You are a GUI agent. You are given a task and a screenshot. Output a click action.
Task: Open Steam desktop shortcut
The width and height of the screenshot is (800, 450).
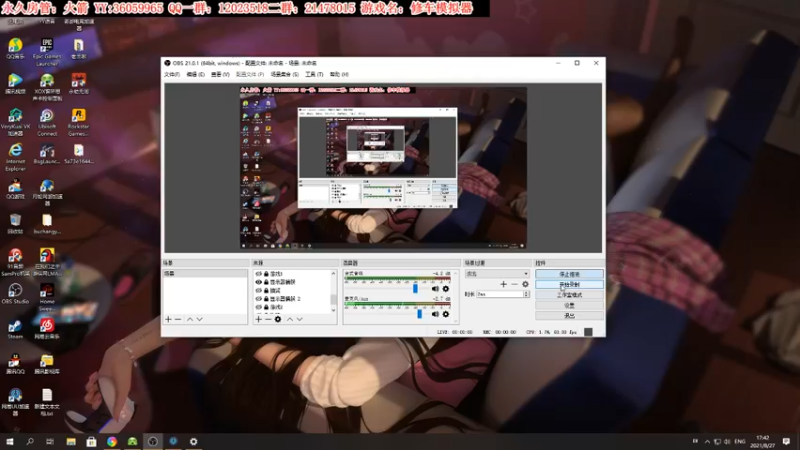coord(15,329)
